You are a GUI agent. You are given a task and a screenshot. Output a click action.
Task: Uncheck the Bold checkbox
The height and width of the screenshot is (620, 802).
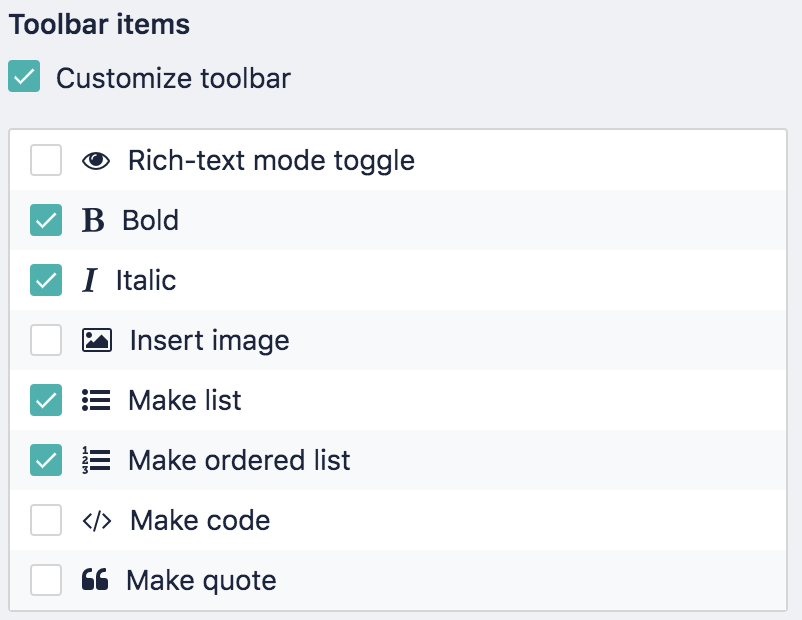point(45,220)
